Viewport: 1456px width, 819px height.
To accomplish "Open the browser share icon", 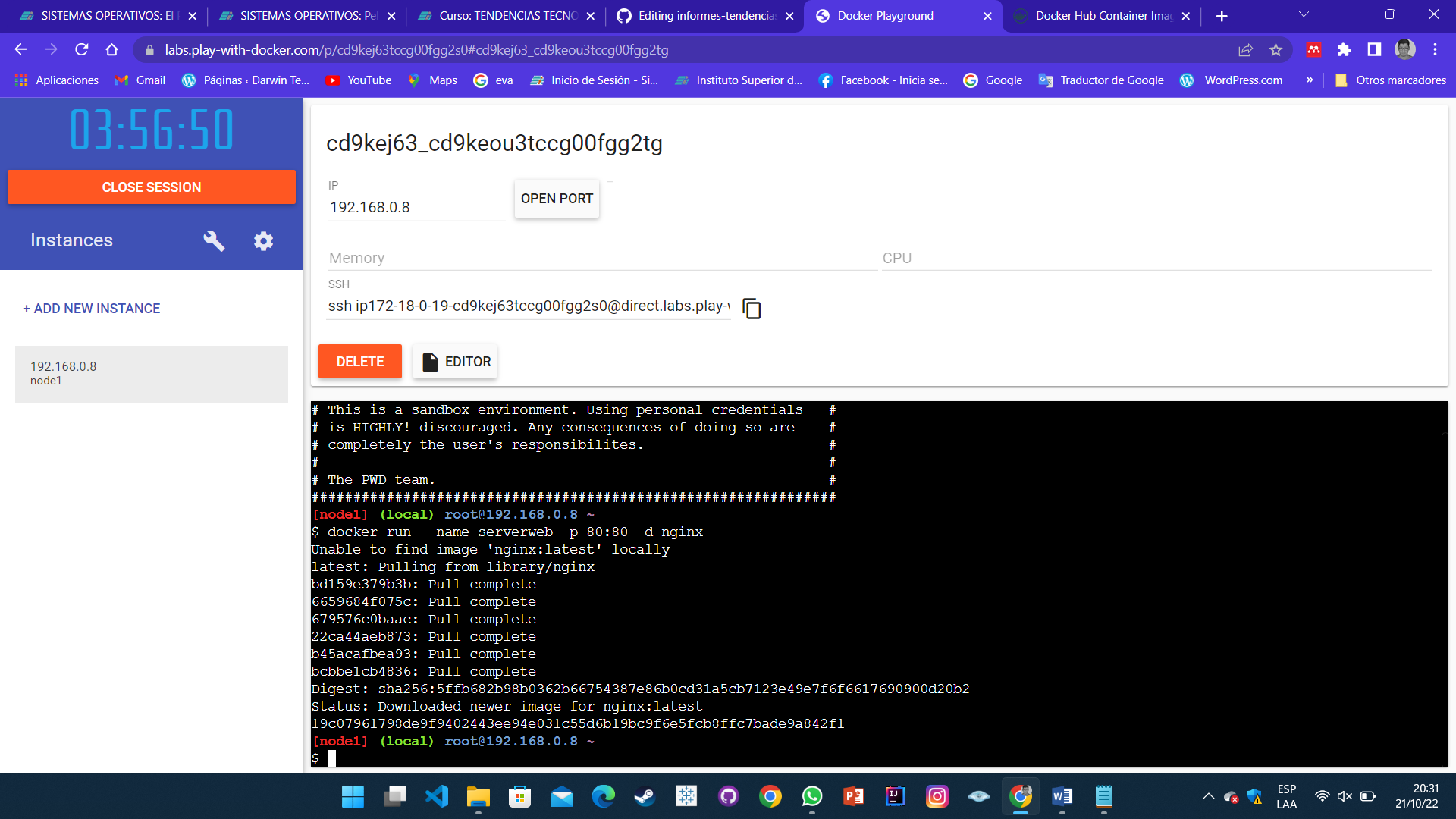I will coord(1245,50).
